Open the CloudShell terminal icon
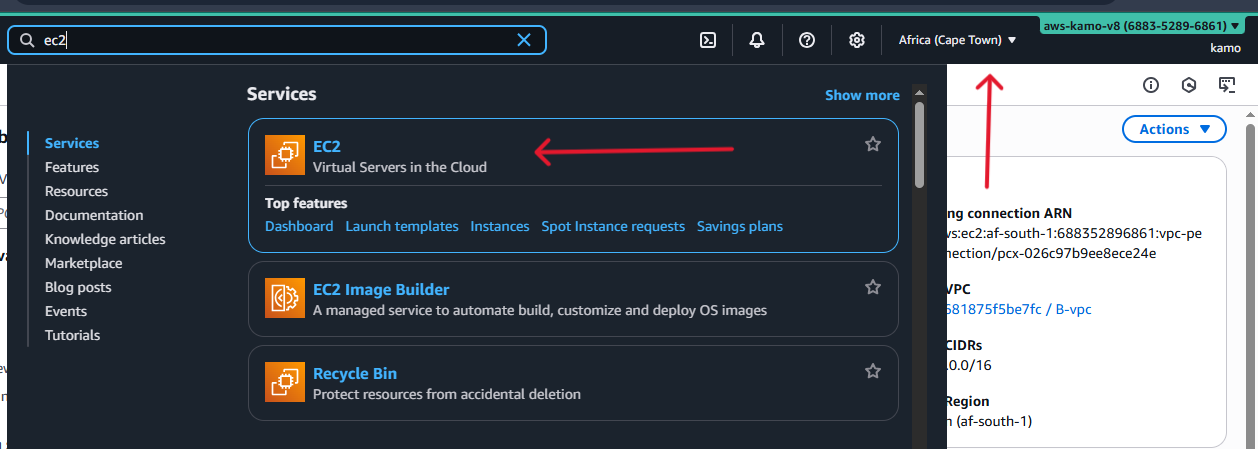The height and width of the screenshot is (449, 1258). click(x=707, y=40)
